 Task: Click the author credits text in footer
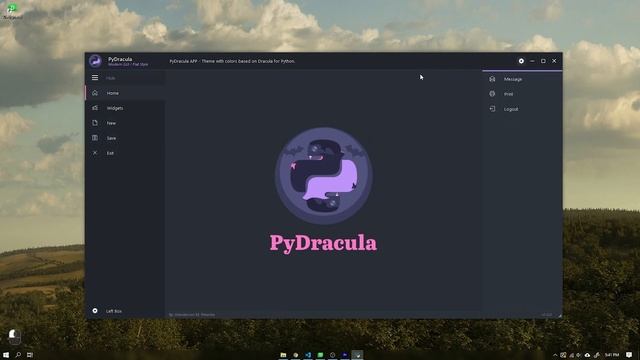click(192, 315)
